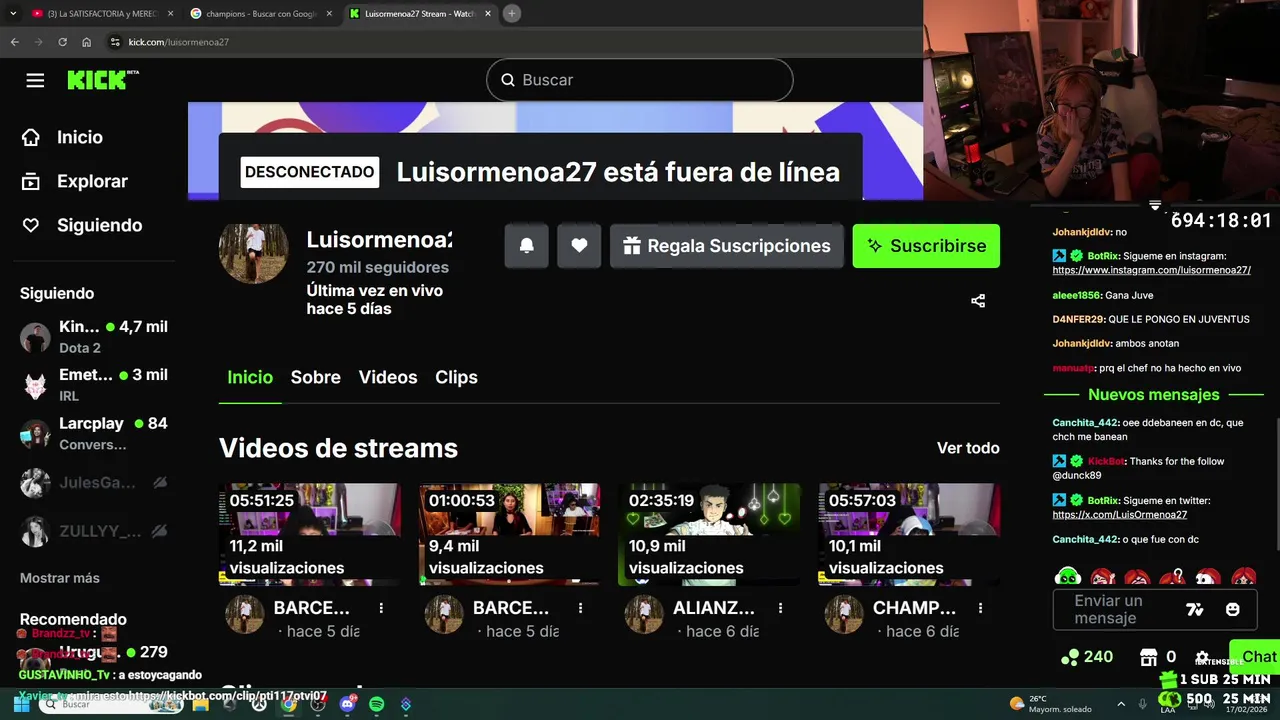Open the browser tab search dropdown
Image resolution: width=1280 pixels, height=720 pixels.
[12, 13]
